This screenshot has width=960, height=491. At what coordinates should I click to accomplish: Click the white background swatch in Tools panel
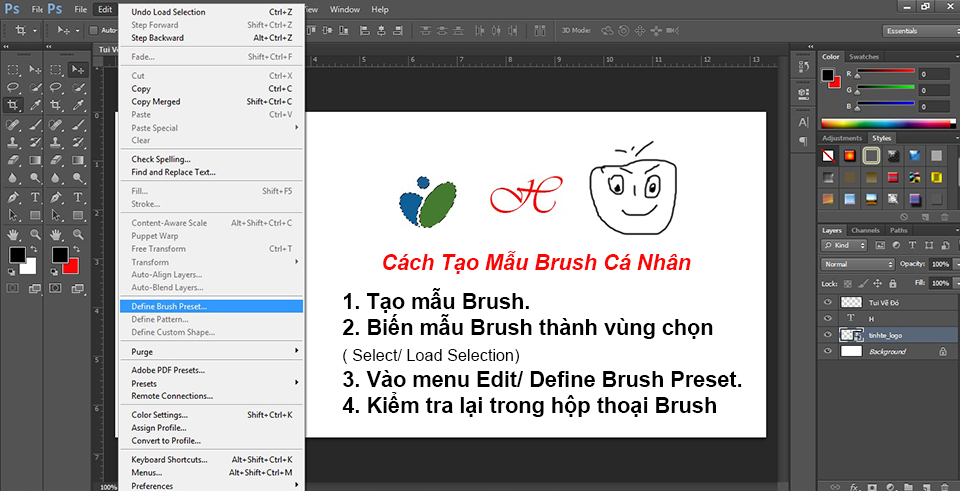pyautogui.click(x=29, y=267)
